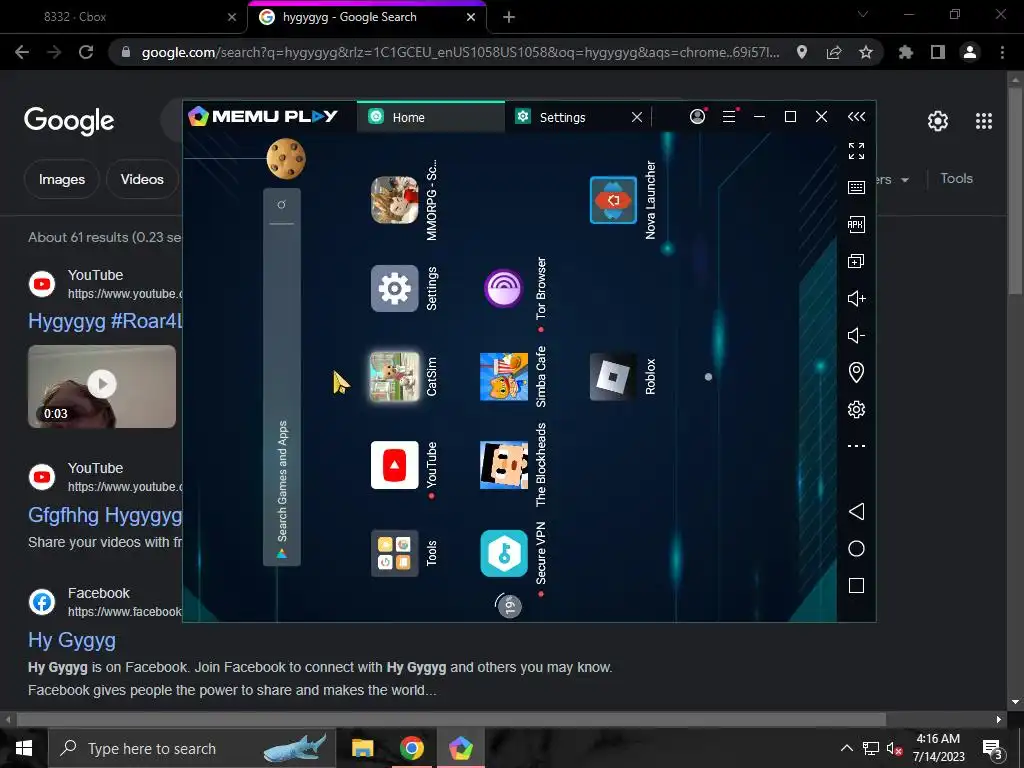Click the horizontal scrollbar of page
Image resolution: width=1024 pixels, height=768 pixels.
451,720
